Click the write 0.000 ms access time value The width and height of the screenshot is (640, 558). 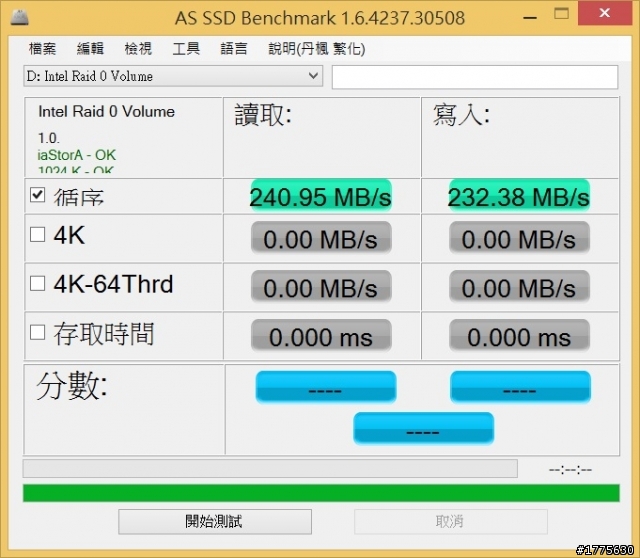519,336
